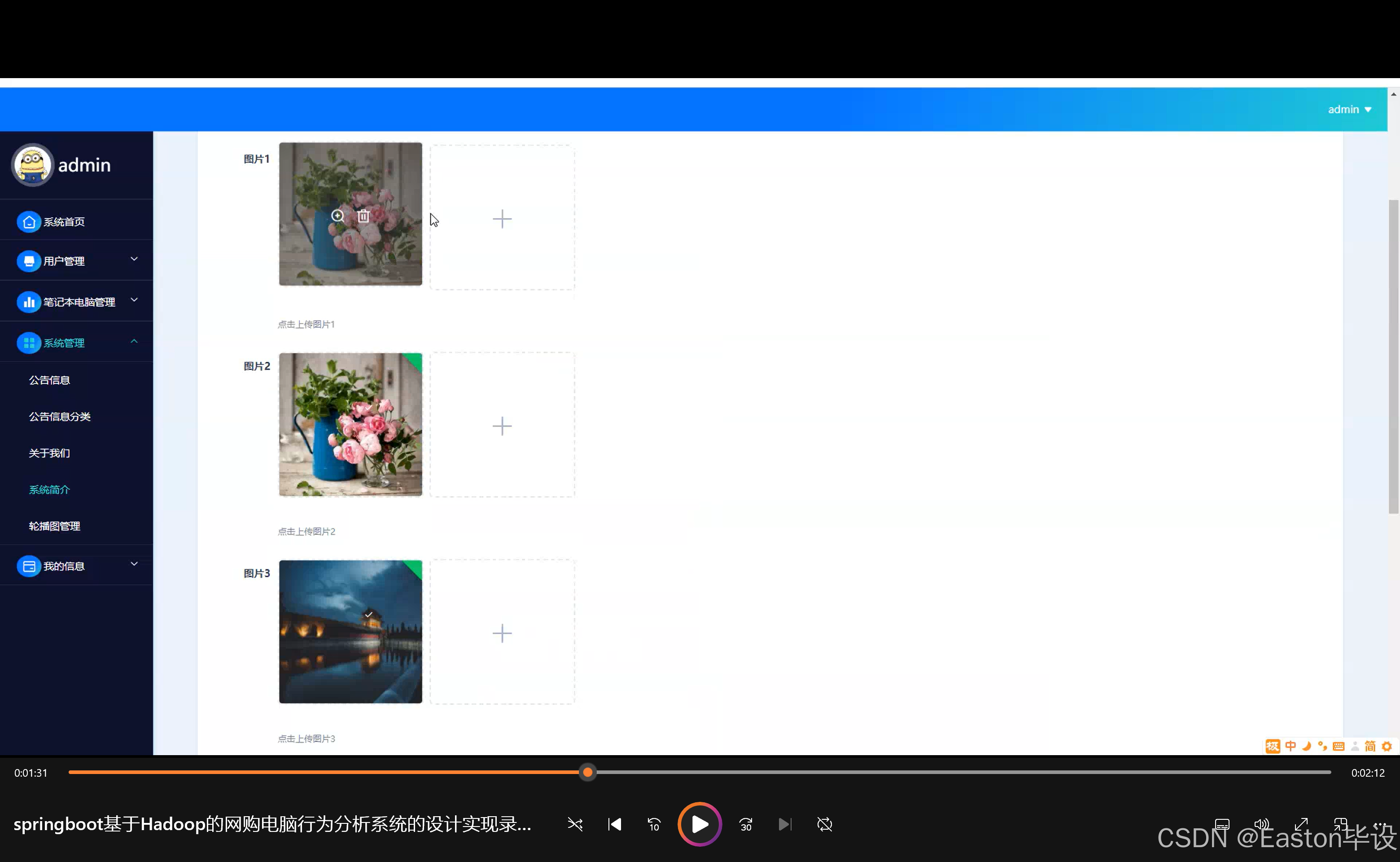The height and width of the screenshot is (862, 1400).
Task: Skip forward 30 seconds
Action: [746, 824]
